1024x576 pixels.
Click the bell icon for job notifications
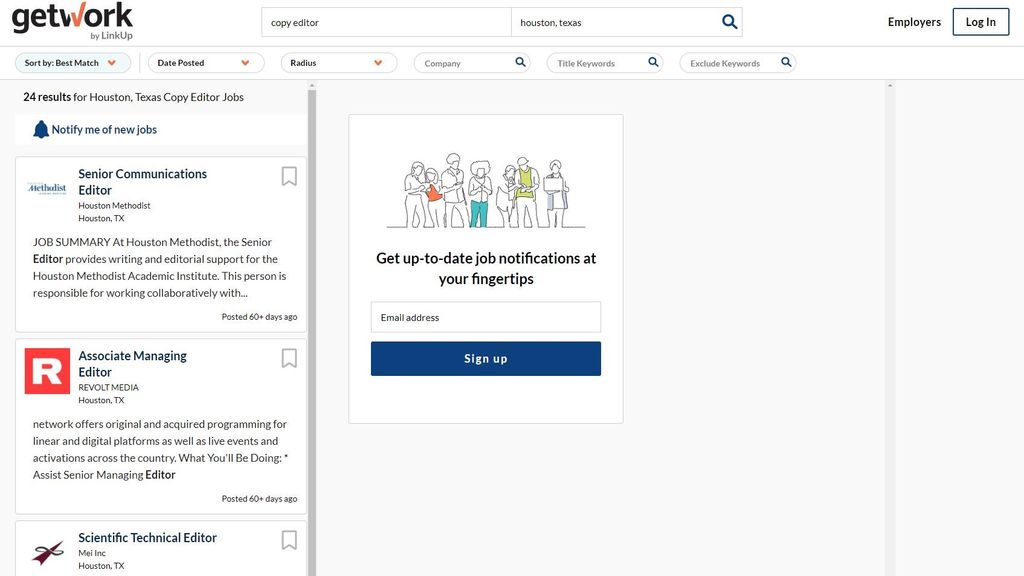pyautogui.click(x=41, y=128)
